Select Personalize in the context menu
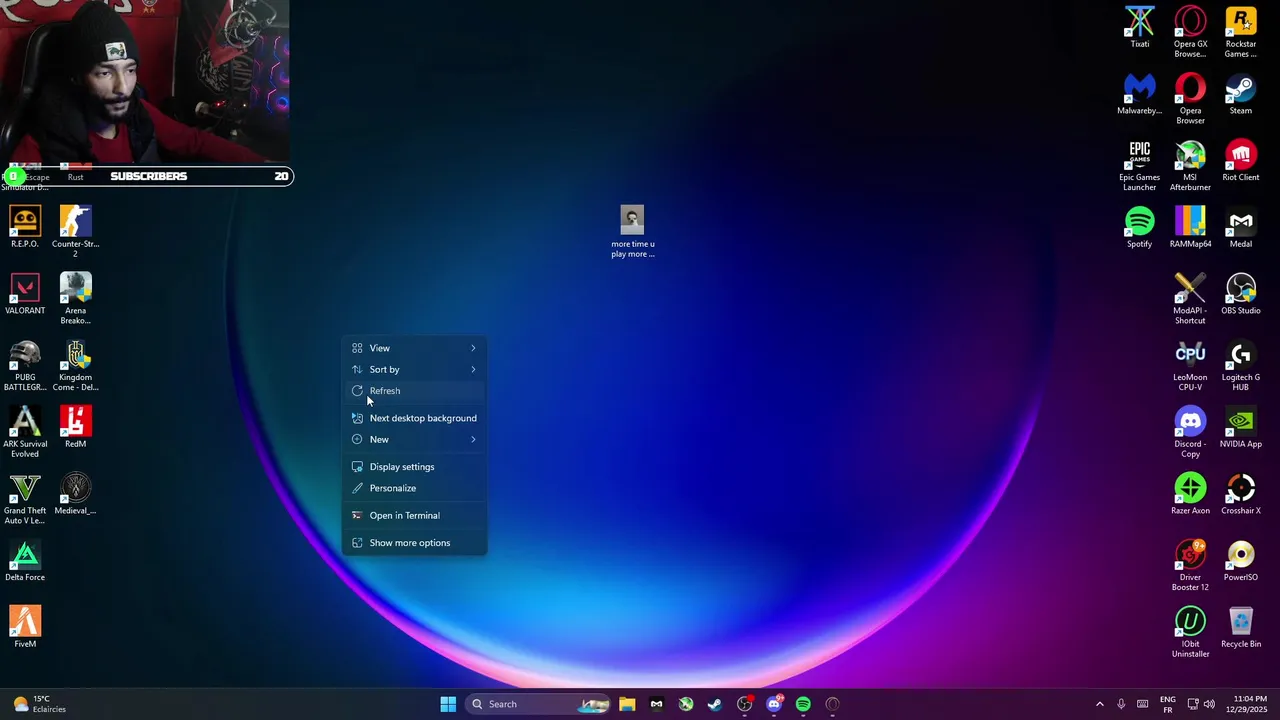1280x720 pixels. pos(414,488)
